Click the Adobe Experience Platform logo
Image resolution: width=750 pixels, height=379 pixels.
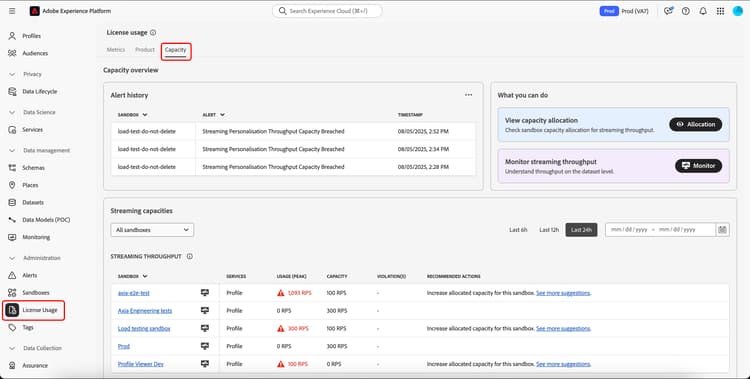pyautogui.click(x=34, y=11)
